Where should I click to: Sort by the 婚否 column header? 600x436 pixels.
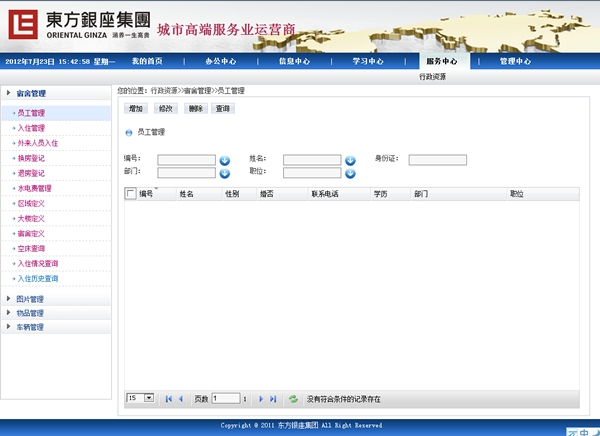point(282,194)
